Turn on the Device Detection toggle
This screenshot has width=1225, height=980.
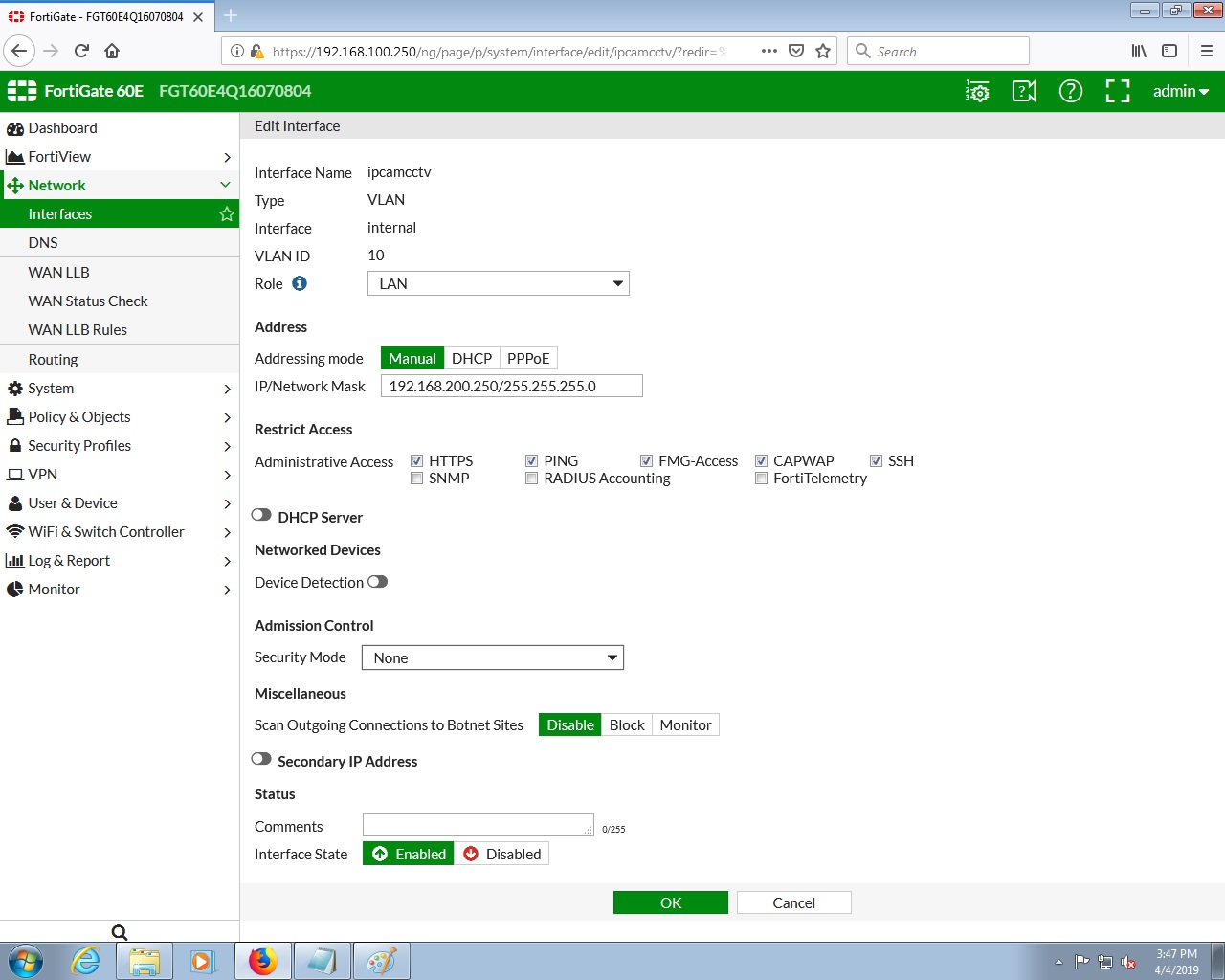(x=377, y=582)
